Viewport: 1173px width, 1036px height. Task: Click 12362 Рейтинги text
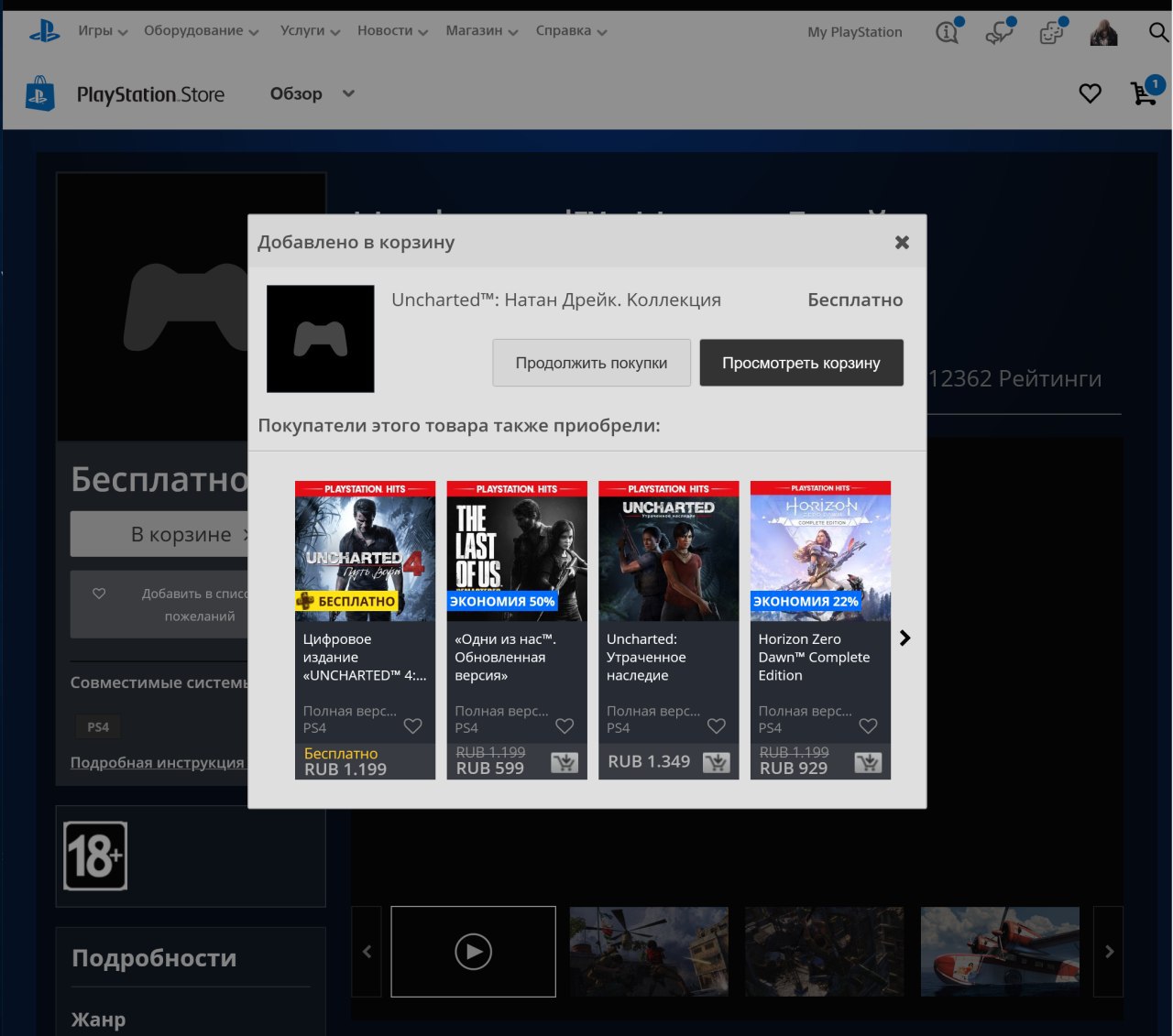coord(1014,378)
